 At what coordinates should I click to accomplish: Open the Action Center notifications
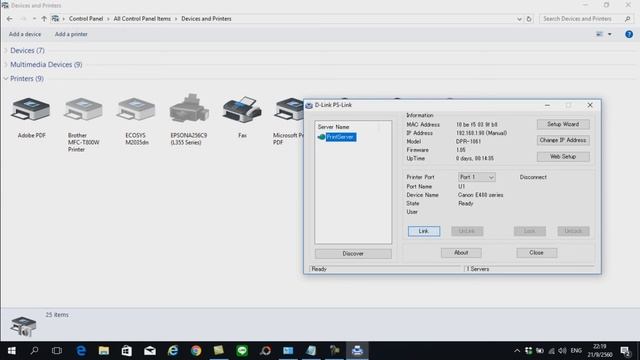tap(625, 351)
